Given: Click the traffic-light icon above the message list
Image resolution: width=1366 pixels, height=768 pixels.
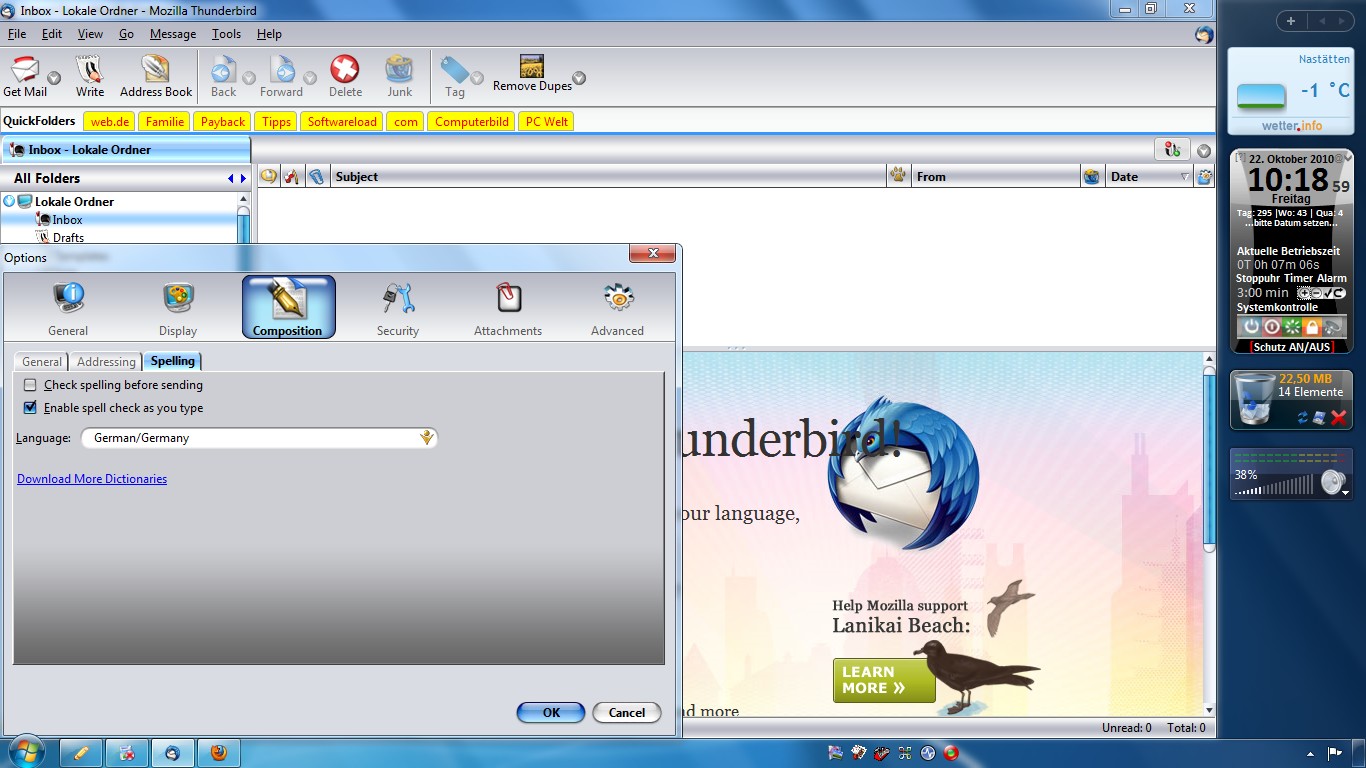Looking at the screenshot, I should [x=1172, y=150].
